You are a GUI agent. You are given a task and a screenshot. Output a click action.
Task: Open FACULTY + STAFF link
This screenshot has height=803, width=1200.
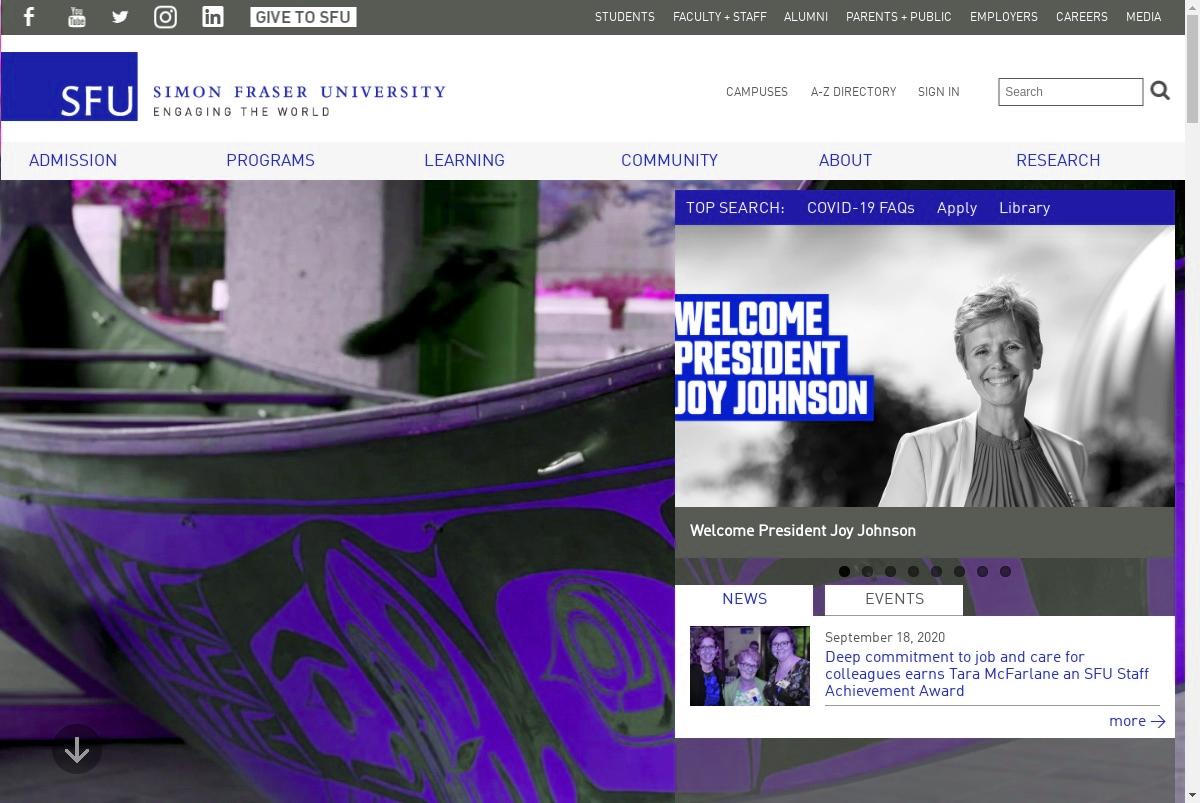pos(720,17)
